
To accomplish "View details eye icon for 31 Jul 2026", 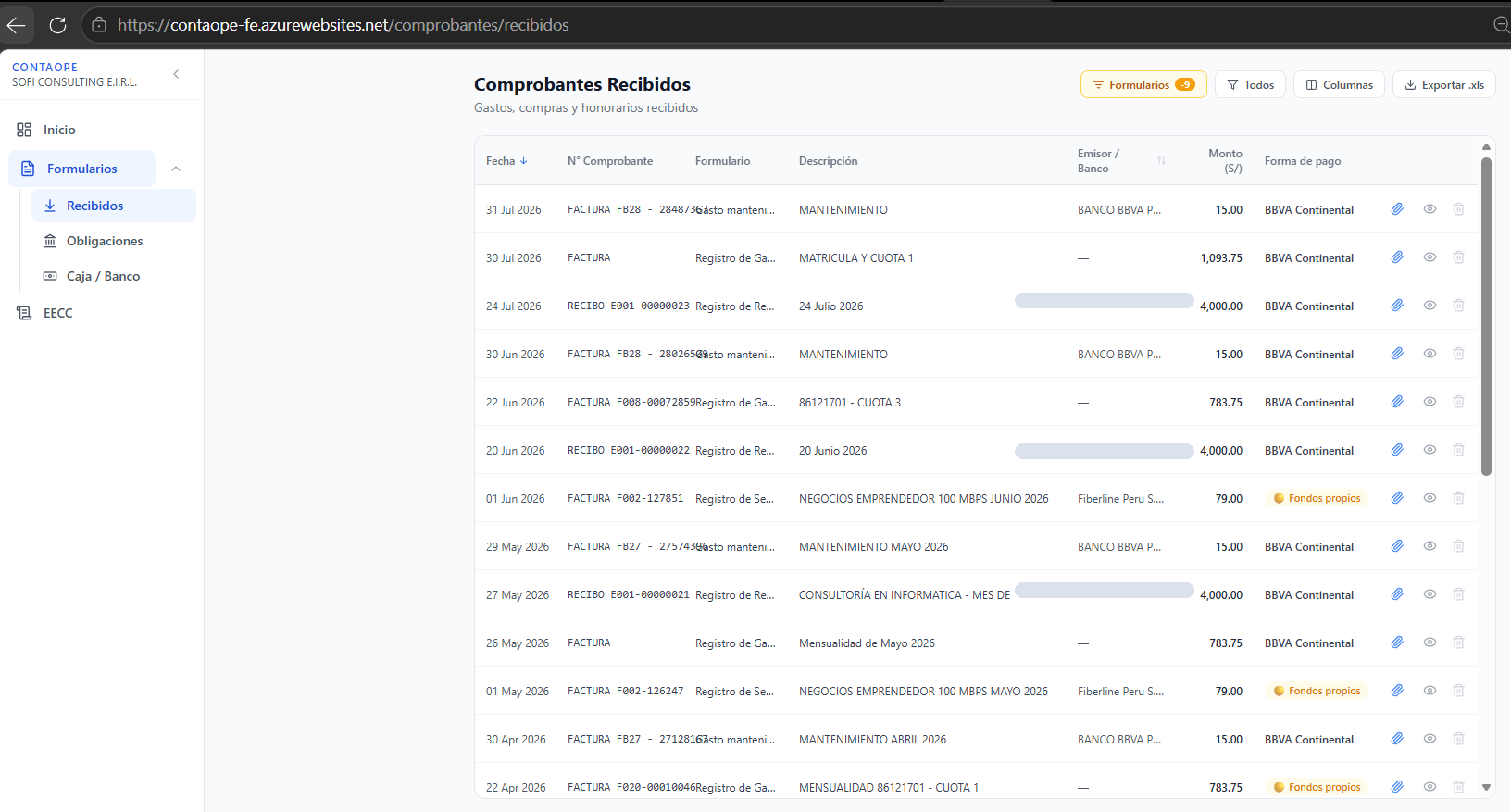I will coord(1430,209).
